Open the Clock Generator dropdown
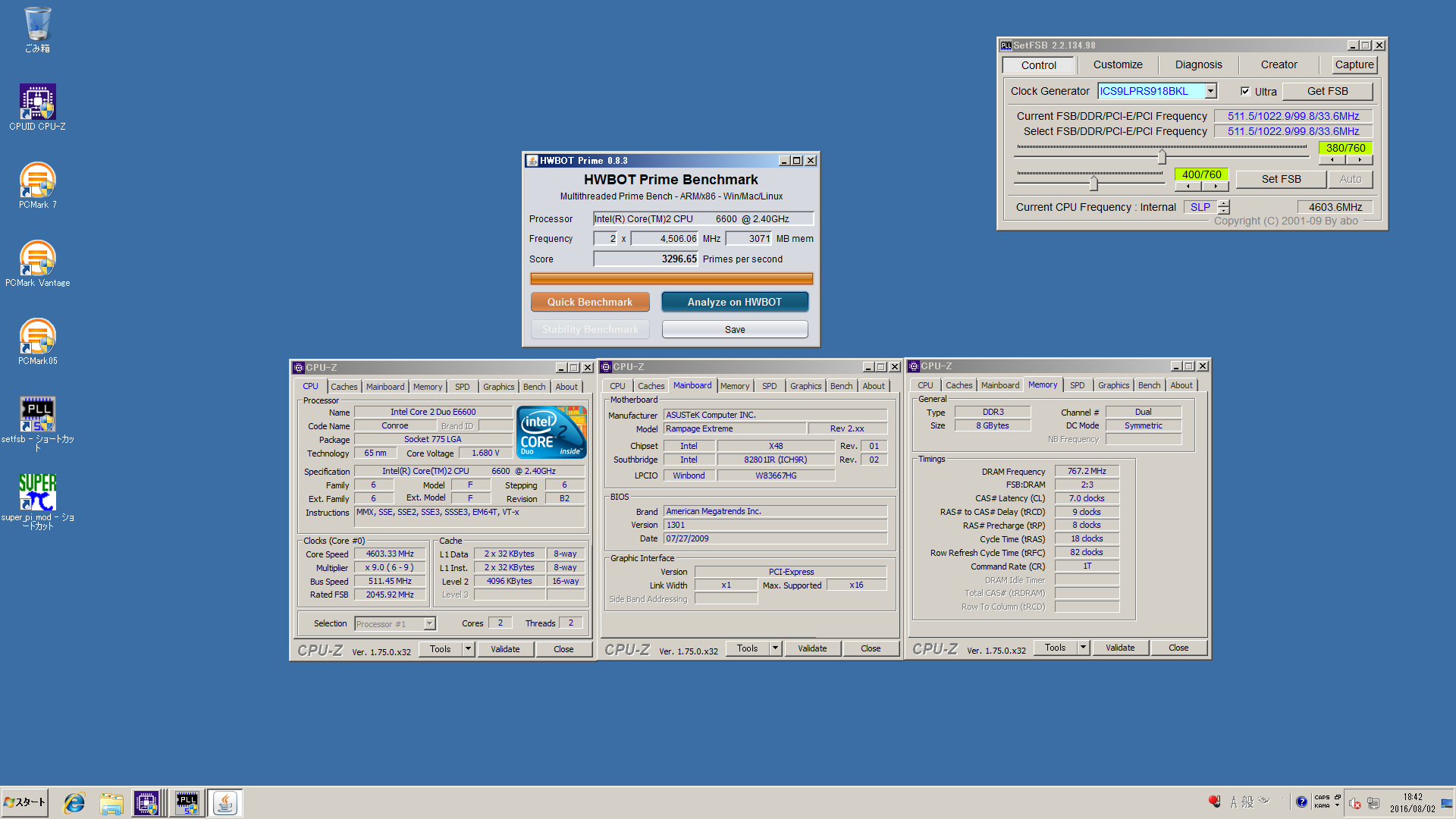Viewport: 1456px width, 819px height. click(x=1211, y=91)
